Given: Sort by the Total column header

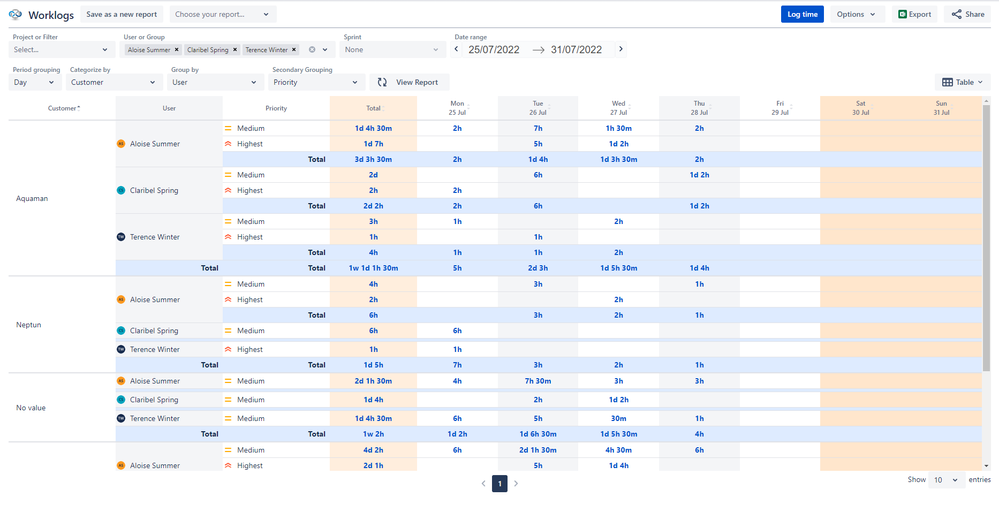Looking at the screenshot, I should [x=373, y=108].
